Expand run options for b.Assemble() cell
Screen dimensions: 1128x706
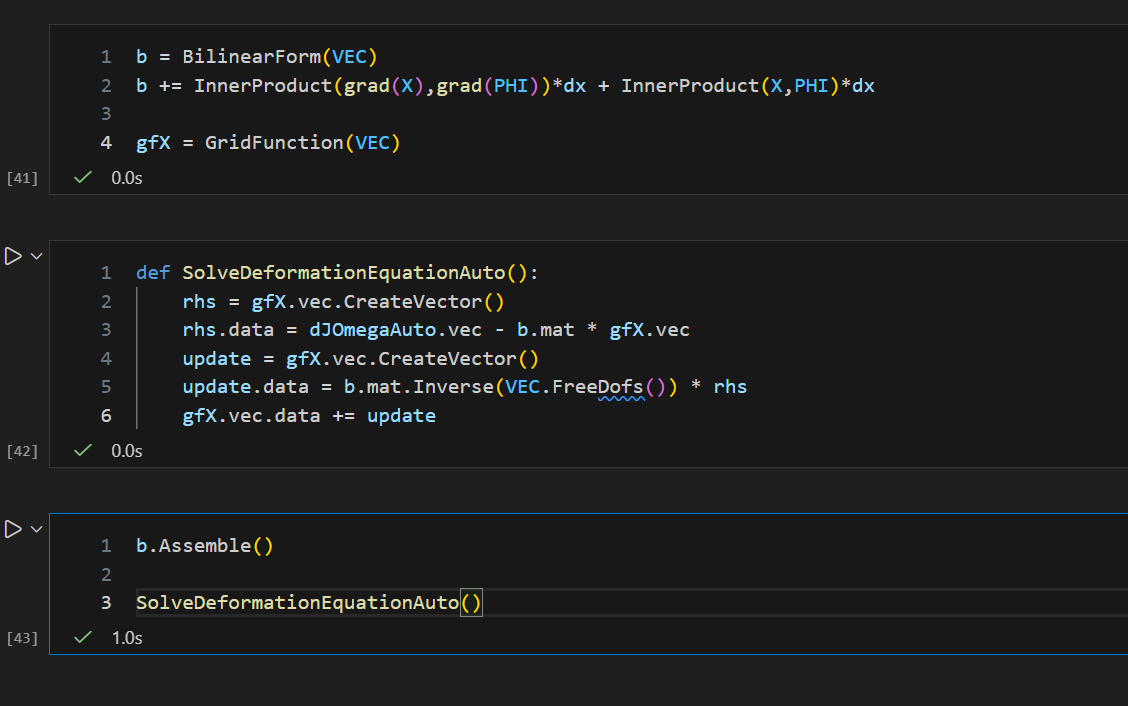coord(37,529)
